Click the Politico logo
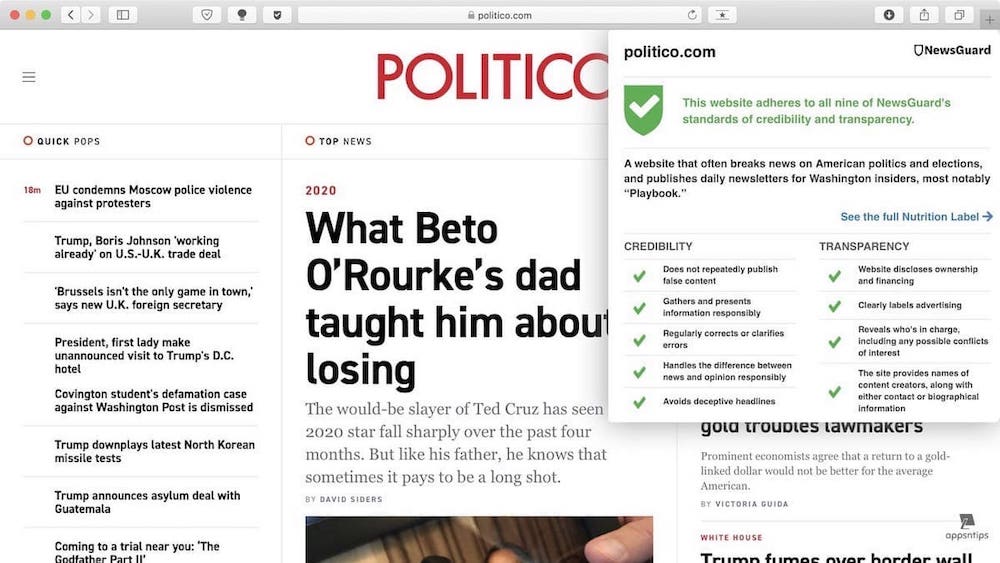 [x=492, y=77]
